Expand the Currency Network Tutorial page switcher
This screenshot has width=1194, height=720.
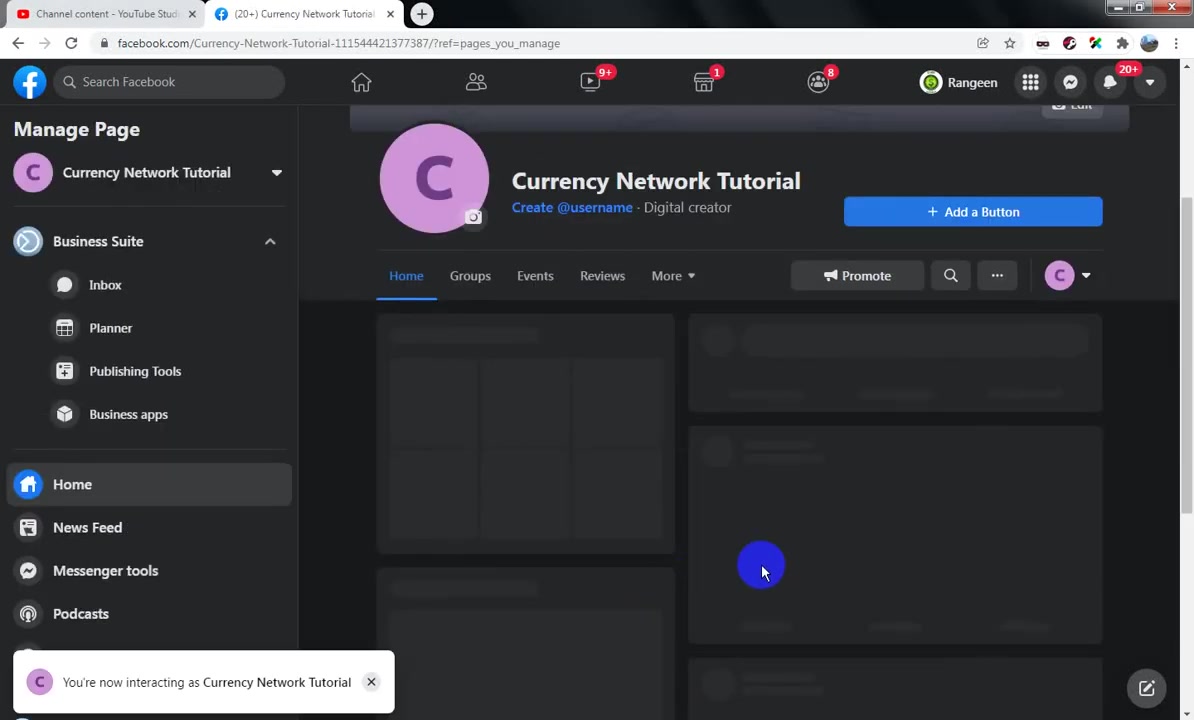(276, 173)
